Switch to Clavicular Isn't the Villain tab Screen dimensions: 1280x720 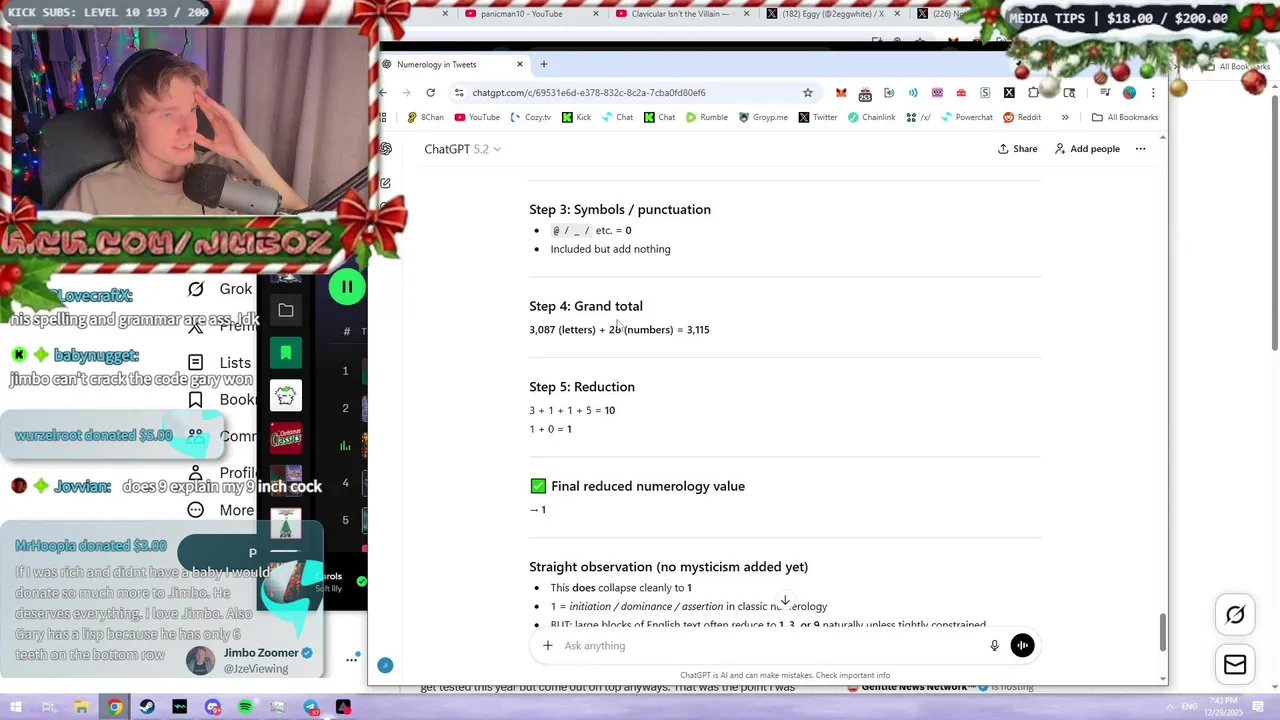(680, 14)
